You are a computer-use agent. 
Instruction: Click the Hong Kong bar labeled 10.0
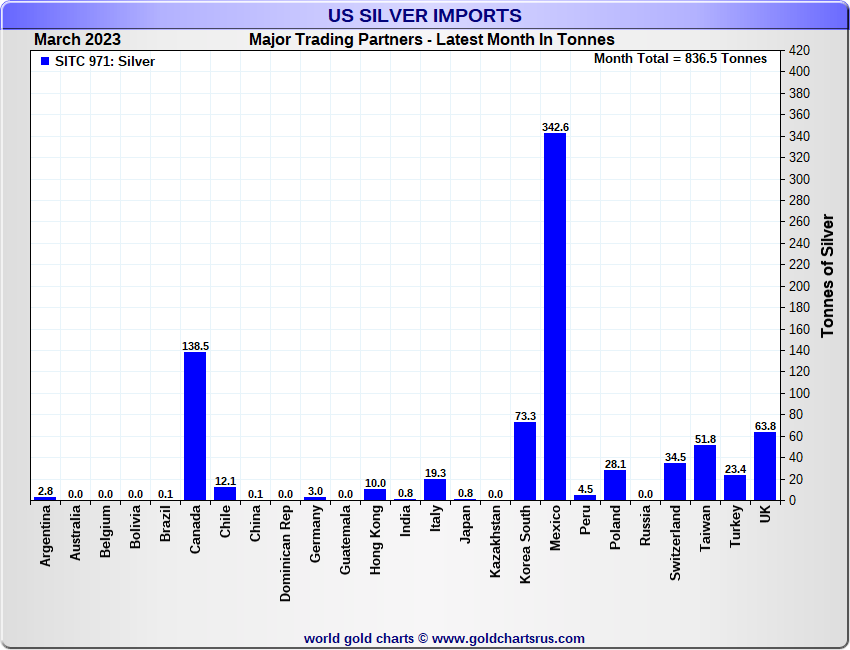375,494
